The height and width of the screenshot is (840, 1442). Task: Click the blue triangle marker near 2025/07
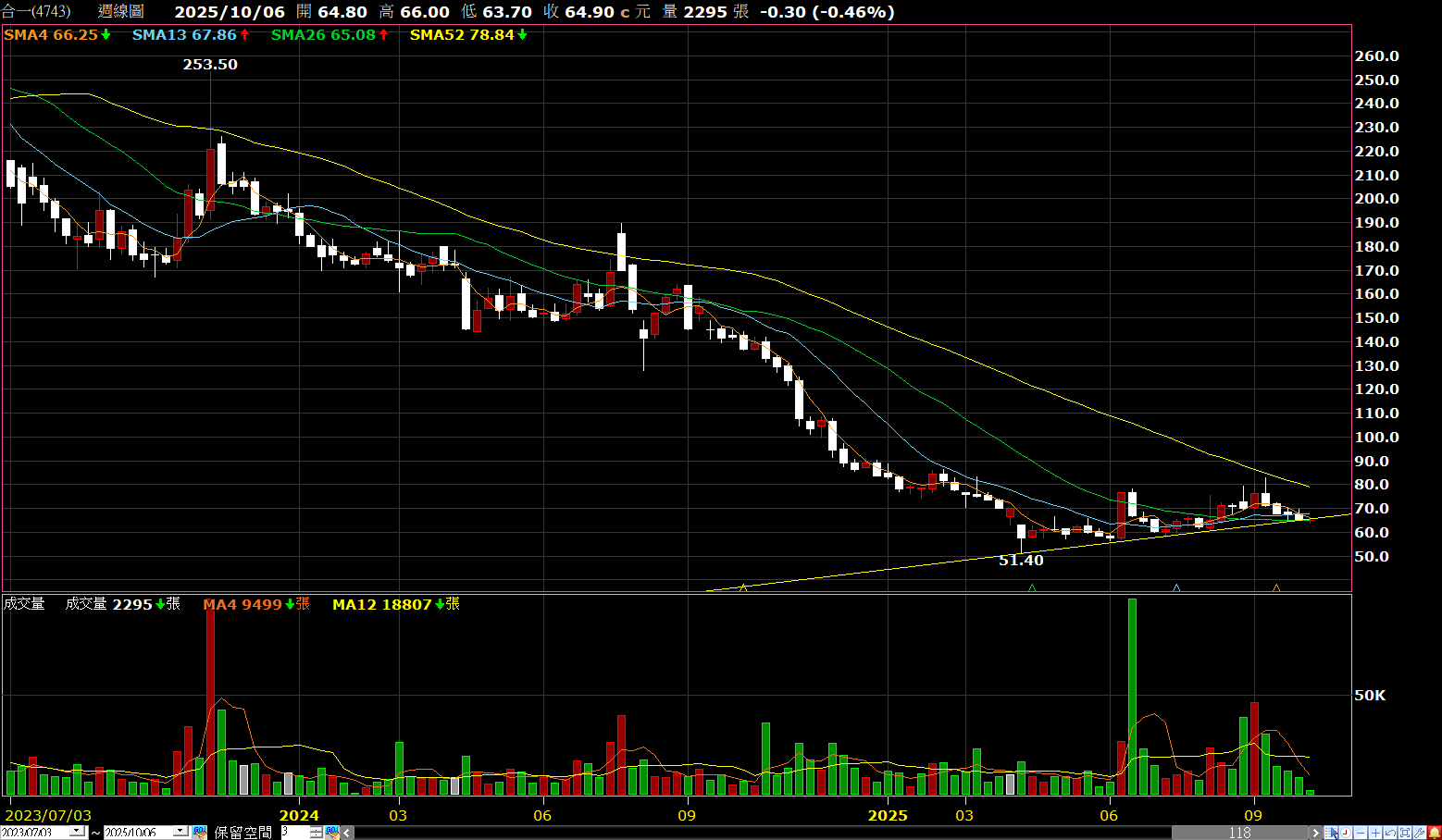click(1176, 587)
